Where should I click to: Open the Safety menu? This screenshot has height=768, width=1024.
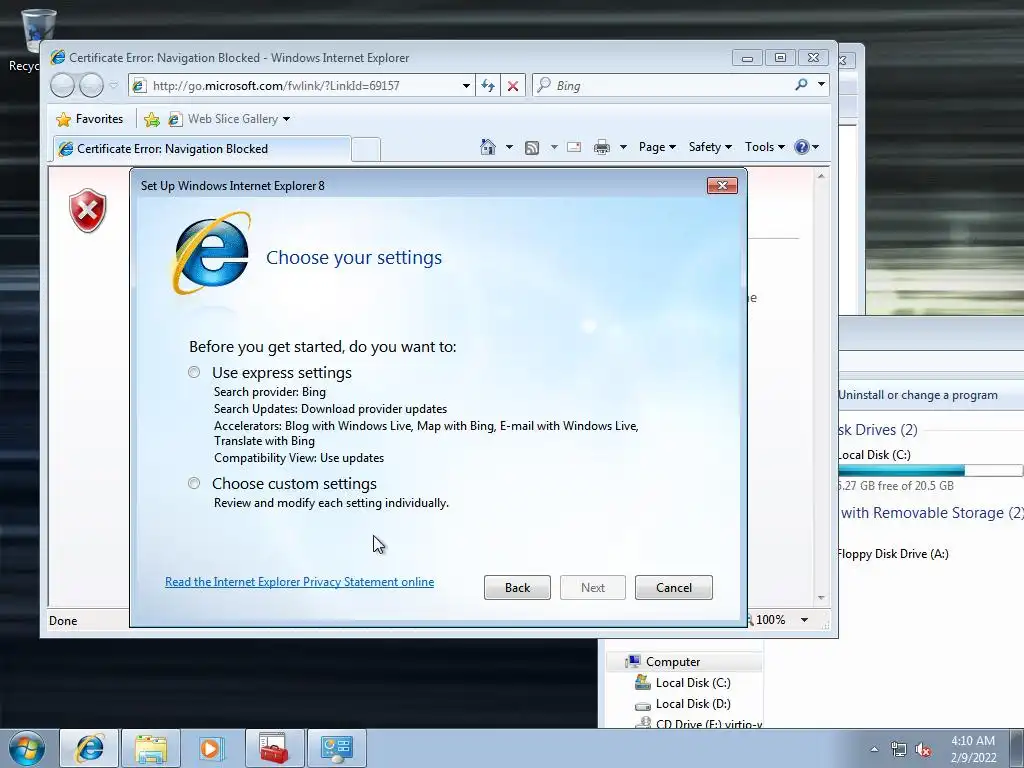tap(710, 147)
